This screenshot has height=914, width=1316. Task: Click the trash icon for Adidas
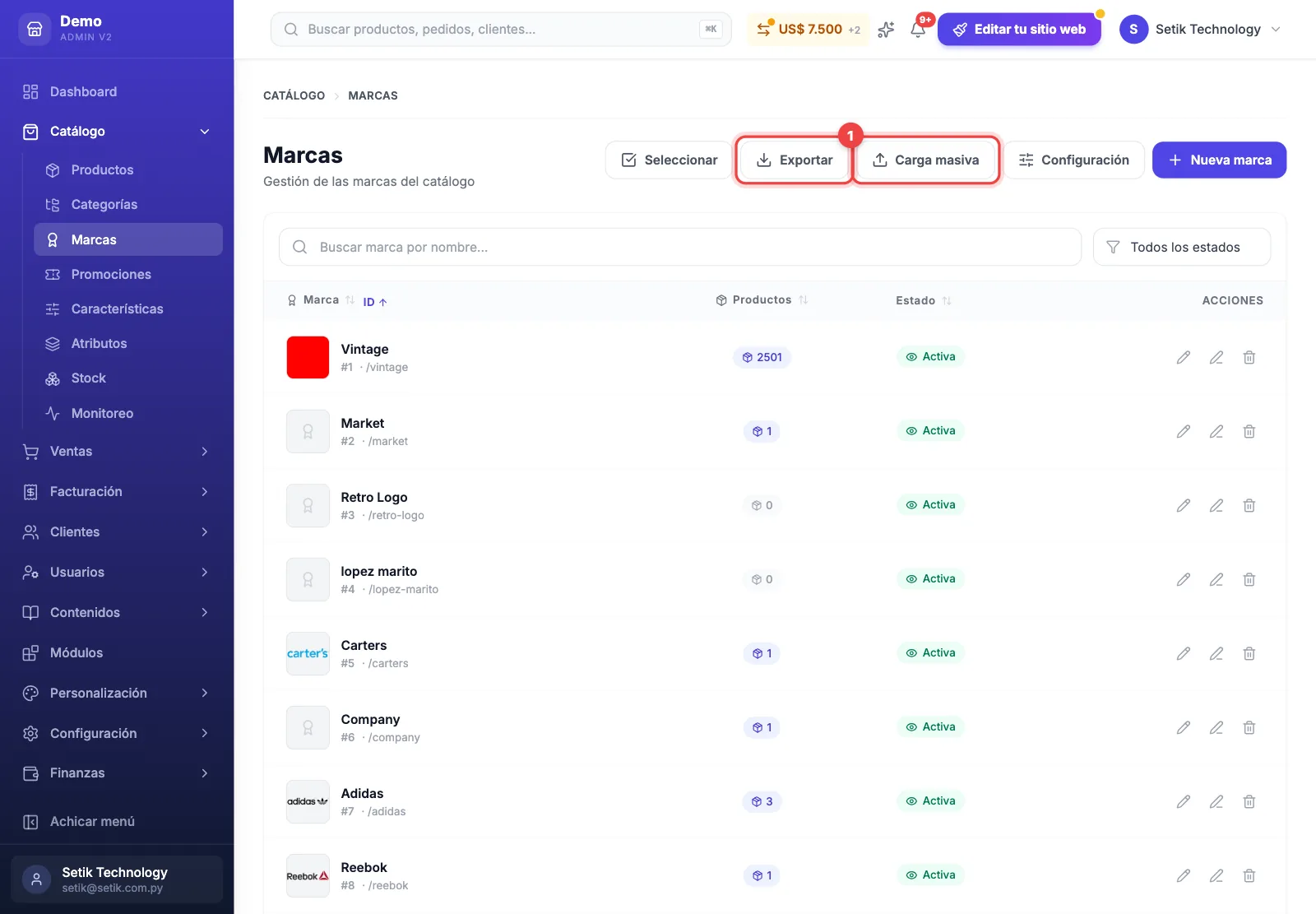coord(1249,801)
